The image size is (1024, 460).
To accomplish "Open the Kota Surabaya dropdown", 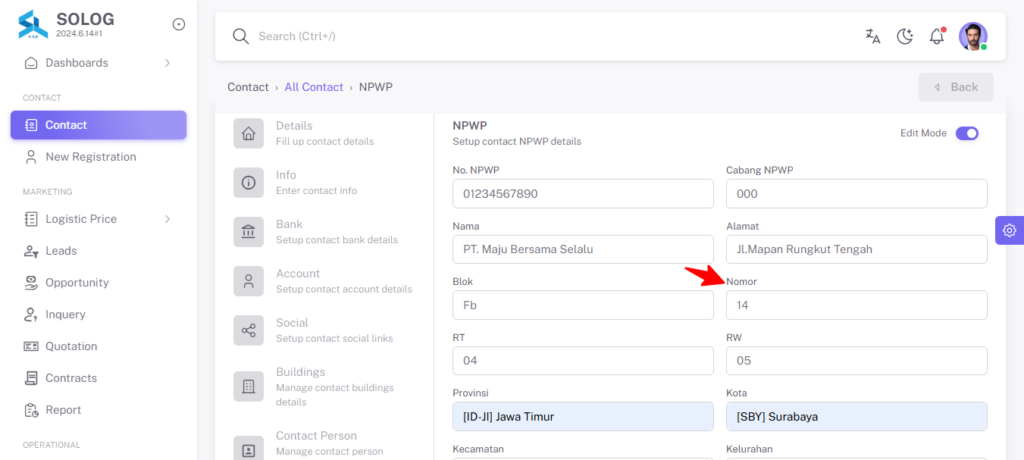I will 856,416.
